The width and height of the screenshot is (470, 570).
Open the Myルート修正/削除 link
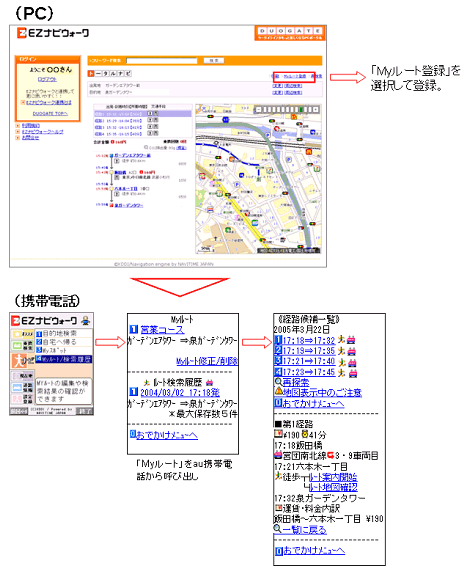207,361
